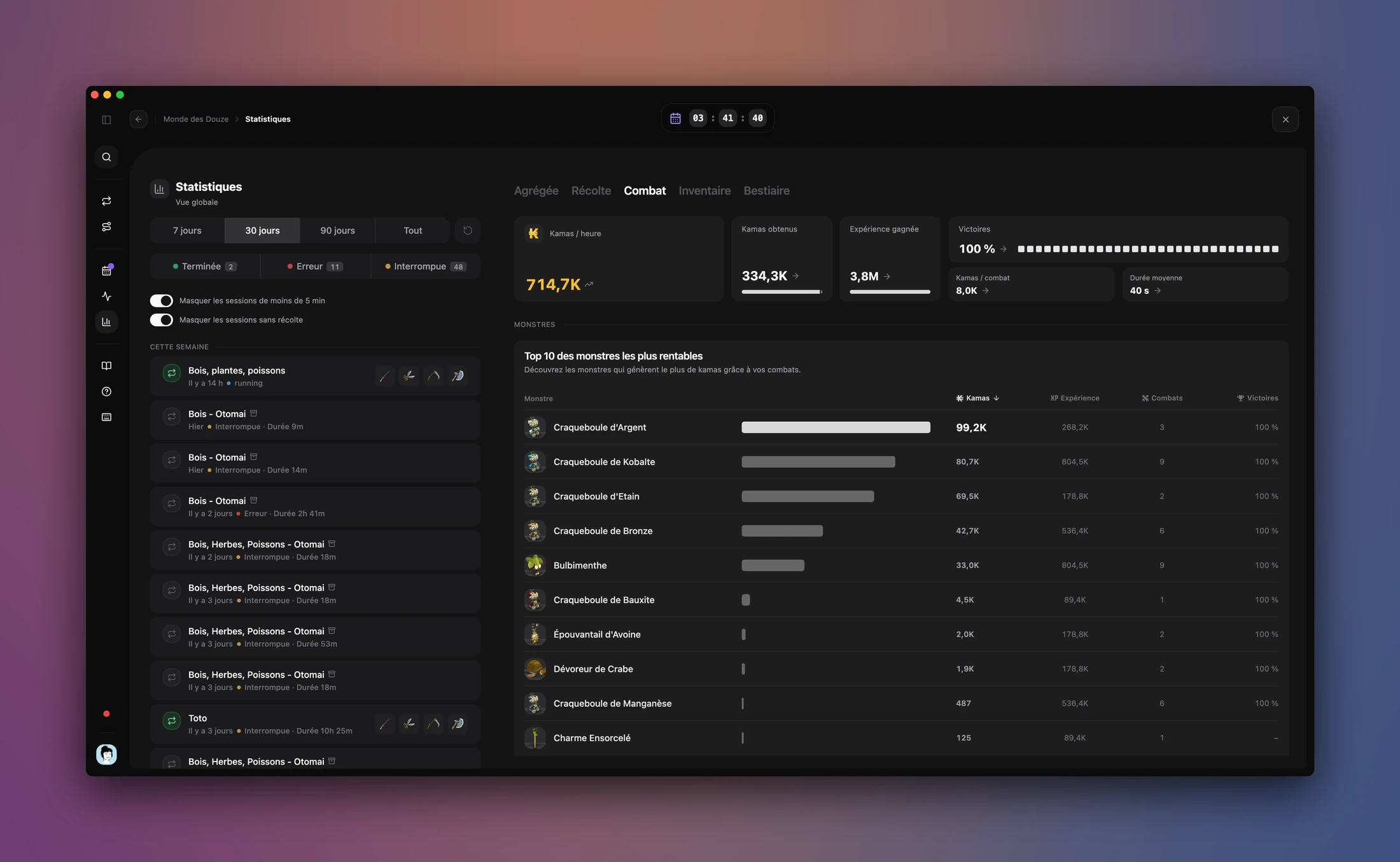Open the calendar icon with notification dot
This screenshot has height=862, width=1400.
click(x=106, y=271)
